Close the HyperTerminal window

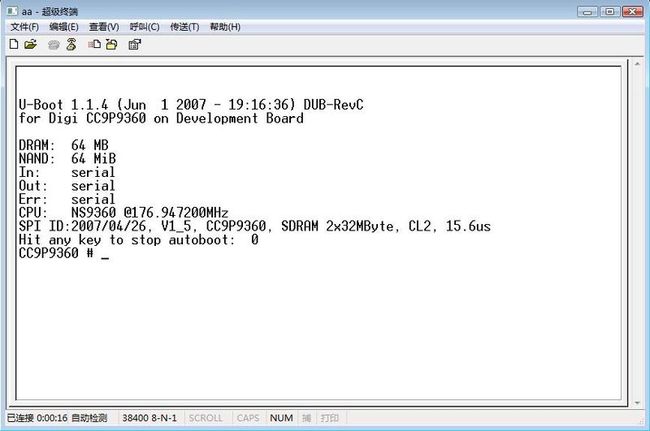coord(633,12)
